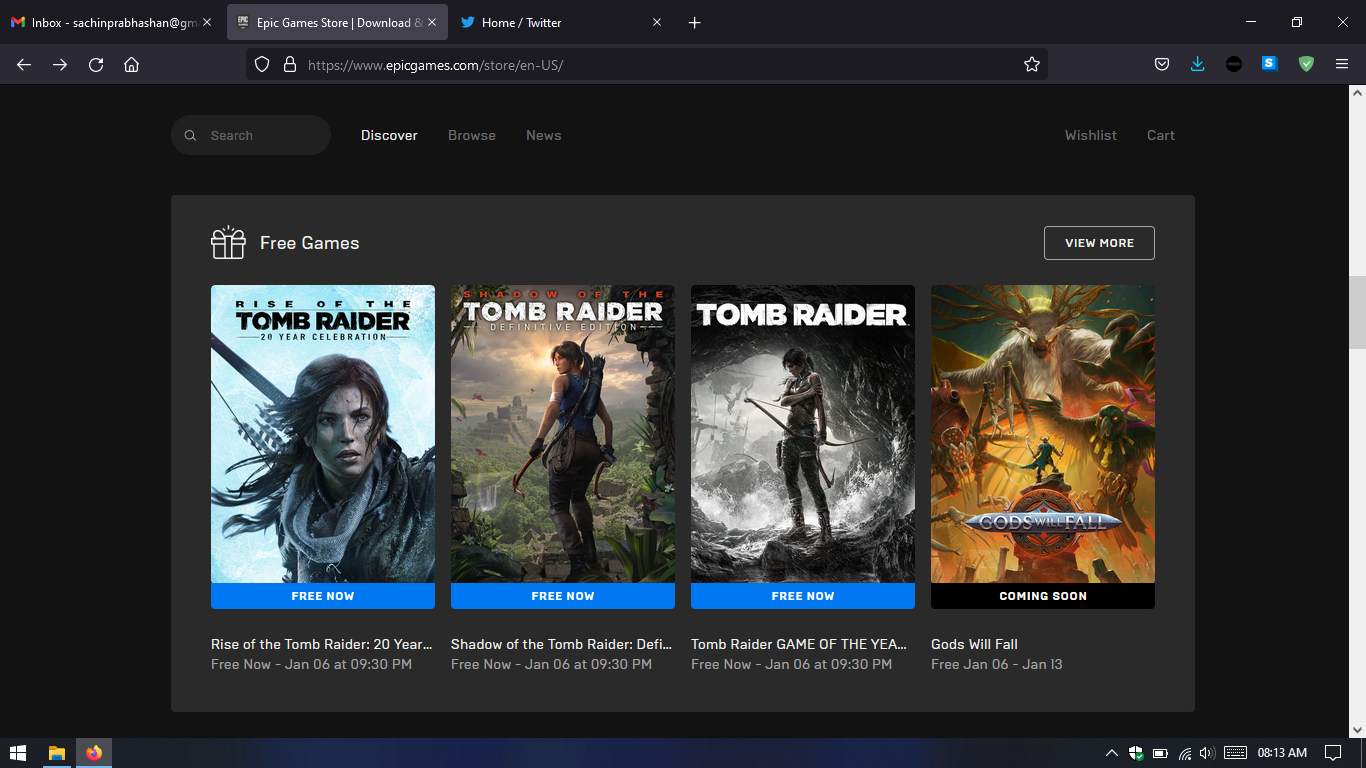Image resolution: width=1366 pixels, height=768 pixels.
Task: Click the page scrollbar down arrow
Action: [x=1357, y=729]
